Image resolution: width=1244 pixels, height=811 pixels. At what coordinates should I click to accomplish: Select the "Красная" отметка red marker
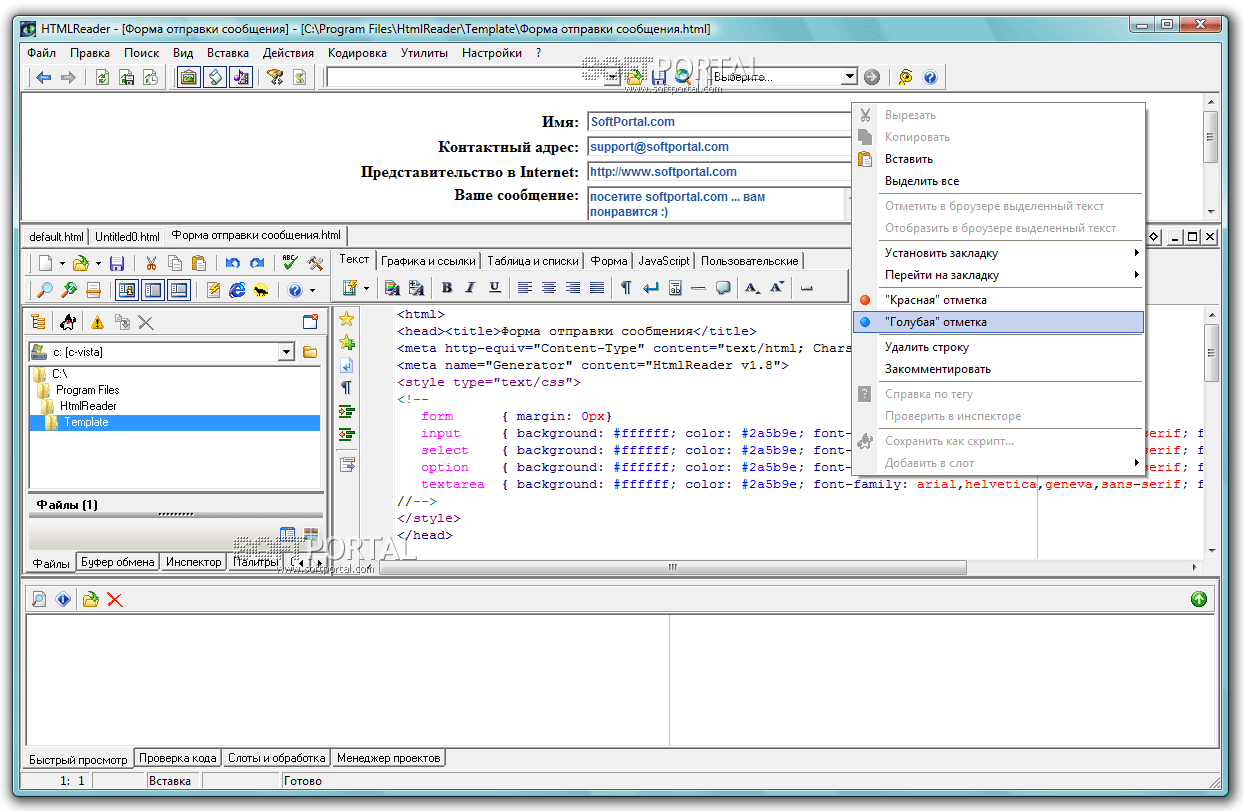pos(935,300)
